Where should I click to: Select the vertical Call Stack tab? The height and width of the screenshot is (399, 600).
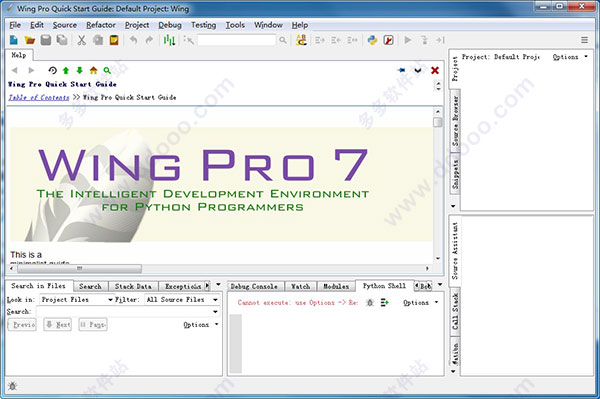coord(455,311)
